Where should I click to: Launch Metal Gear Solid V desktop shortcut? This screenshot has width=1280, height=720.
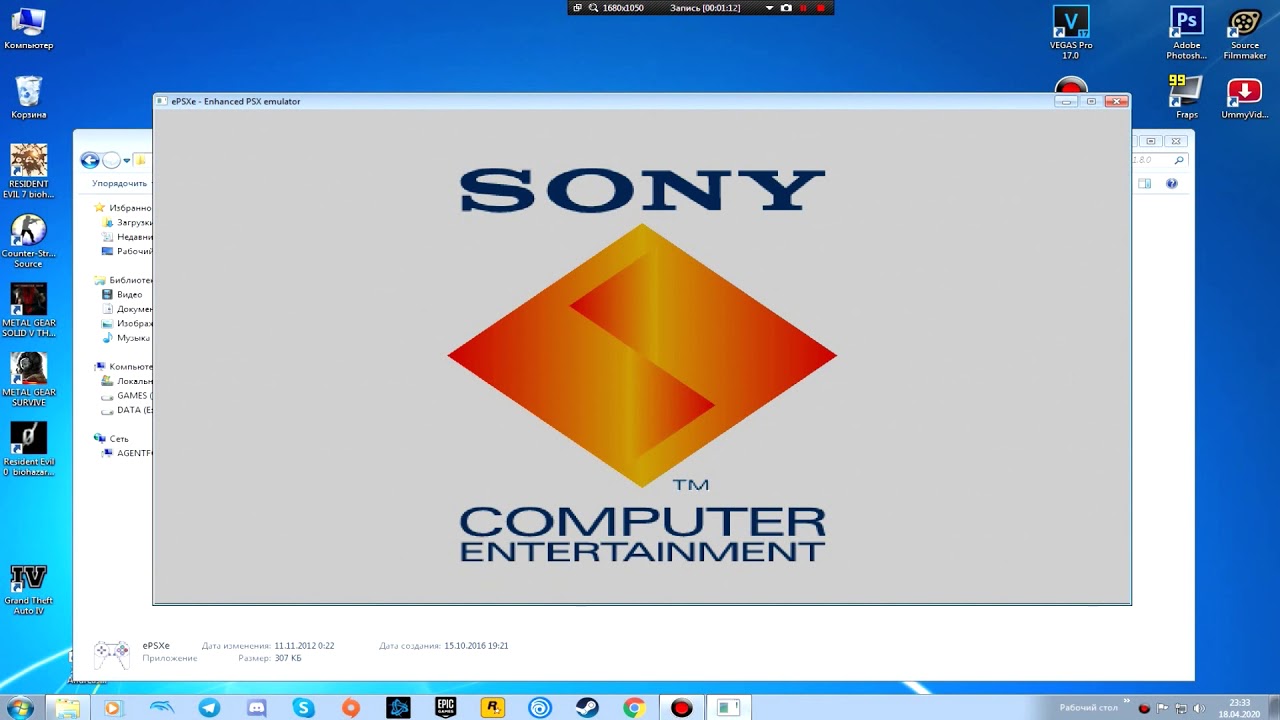coord(28,310)
